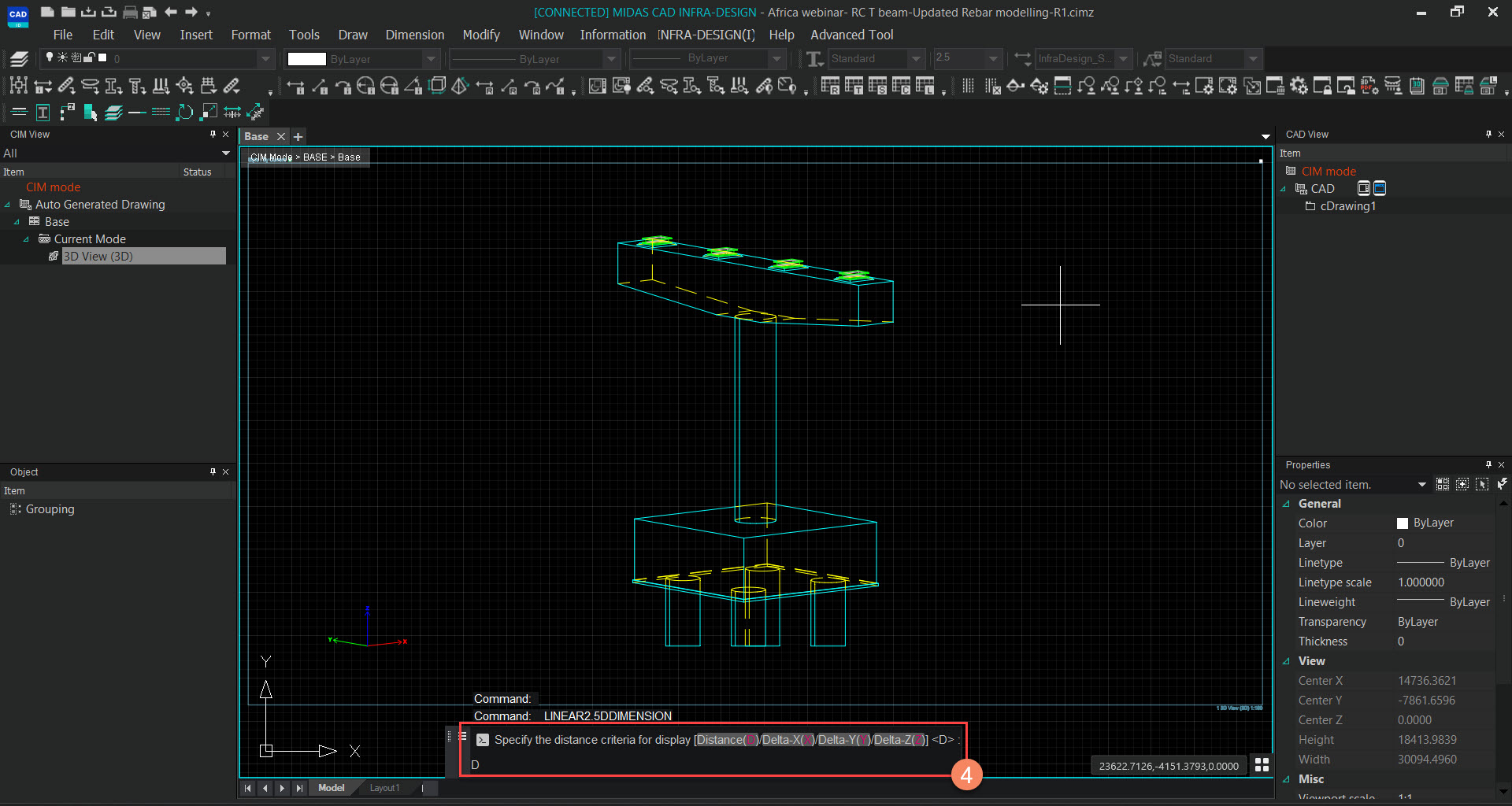Viewport: 1512px width, 806px height.
Task: Click the first rebar dimension tool icon
Action: point(19,86)
